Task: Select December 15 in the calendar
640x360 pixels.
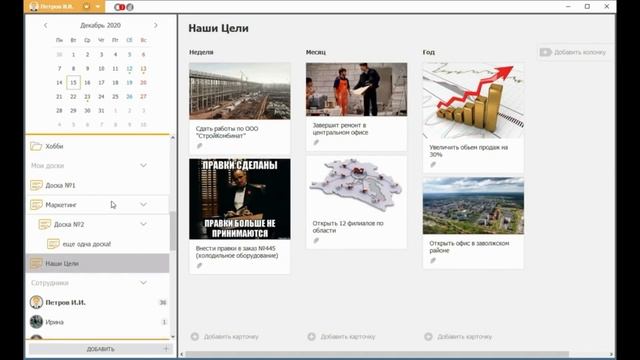Action: click(73, 82)
